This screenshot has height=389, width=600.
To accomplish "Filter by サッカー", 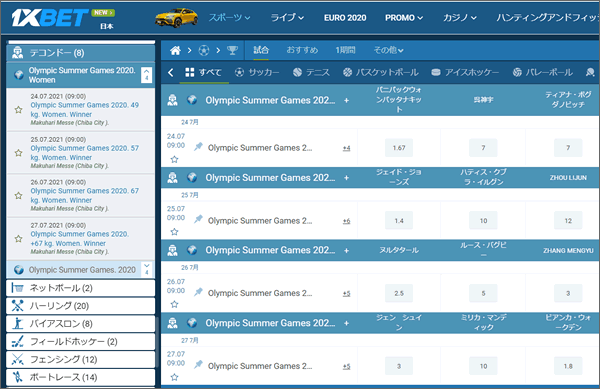I will click(x=257, y=72).
